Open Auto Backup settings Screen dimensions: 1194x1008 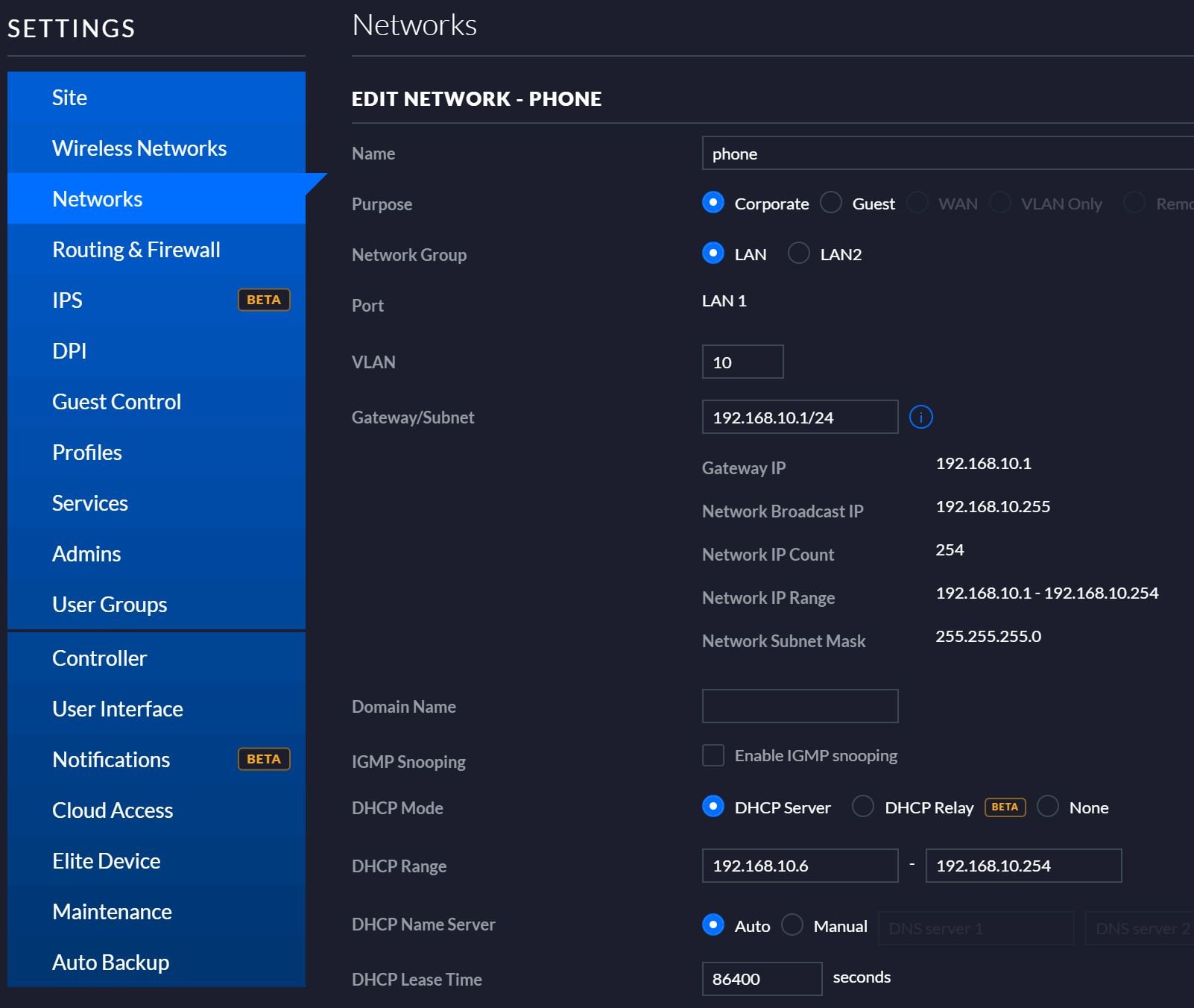(x=157, y=962)
